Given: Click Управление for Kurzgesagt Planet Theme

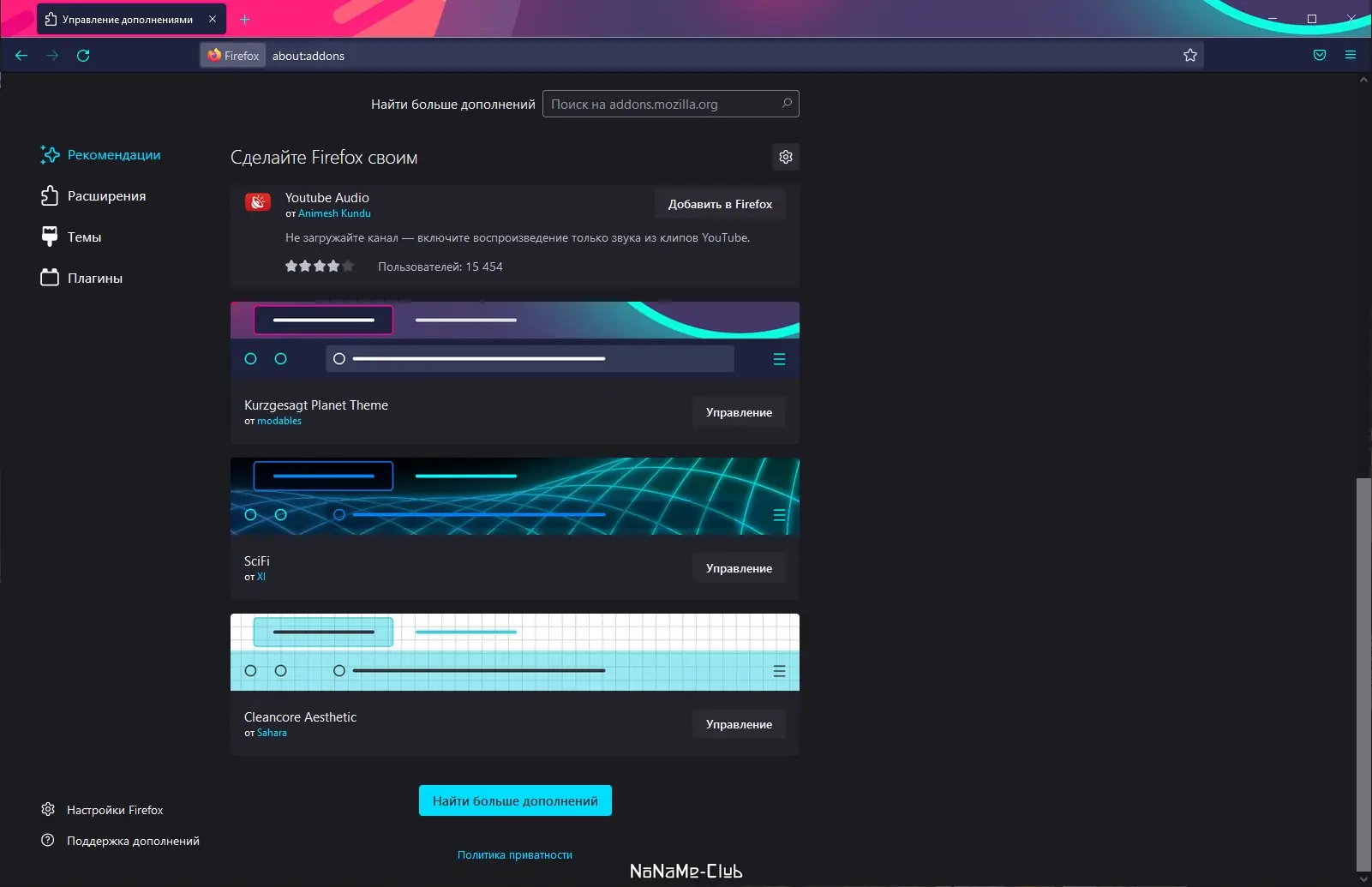Looking at the screenshot, I should coord(739,412).
